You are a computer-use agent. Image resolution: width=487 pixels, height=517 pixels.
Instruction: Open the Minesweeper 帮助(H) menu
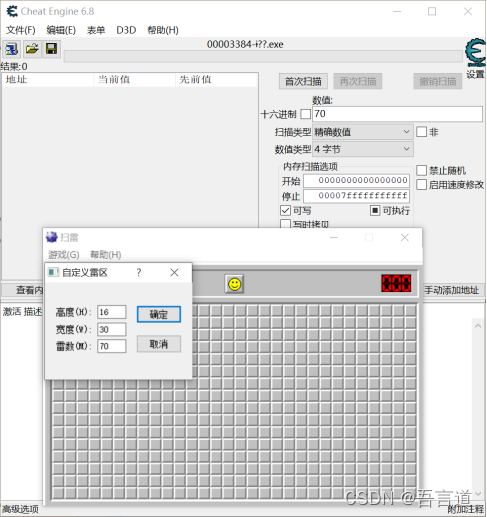coord(106,255)
